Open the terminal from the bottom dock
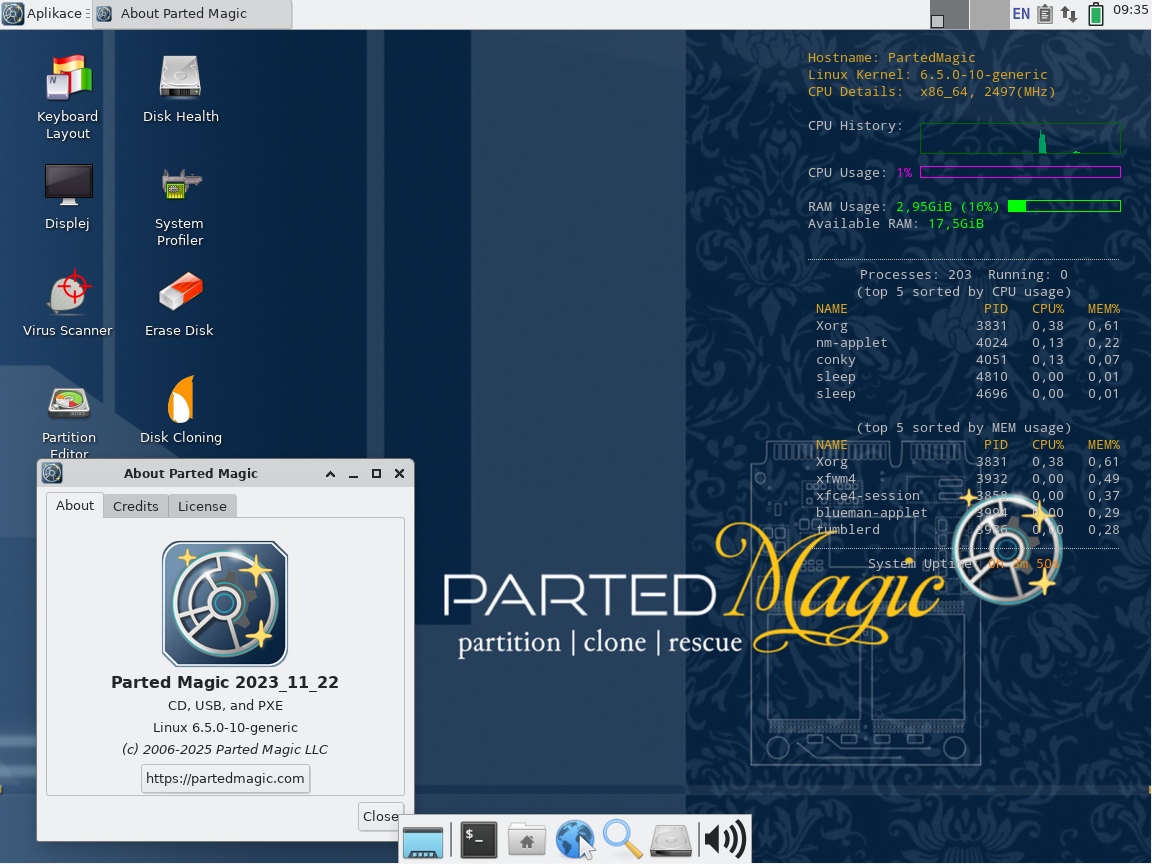Image resolution: width=1152 pixels, height=864 pixels. pyautogui.click(x=479, y=840)
